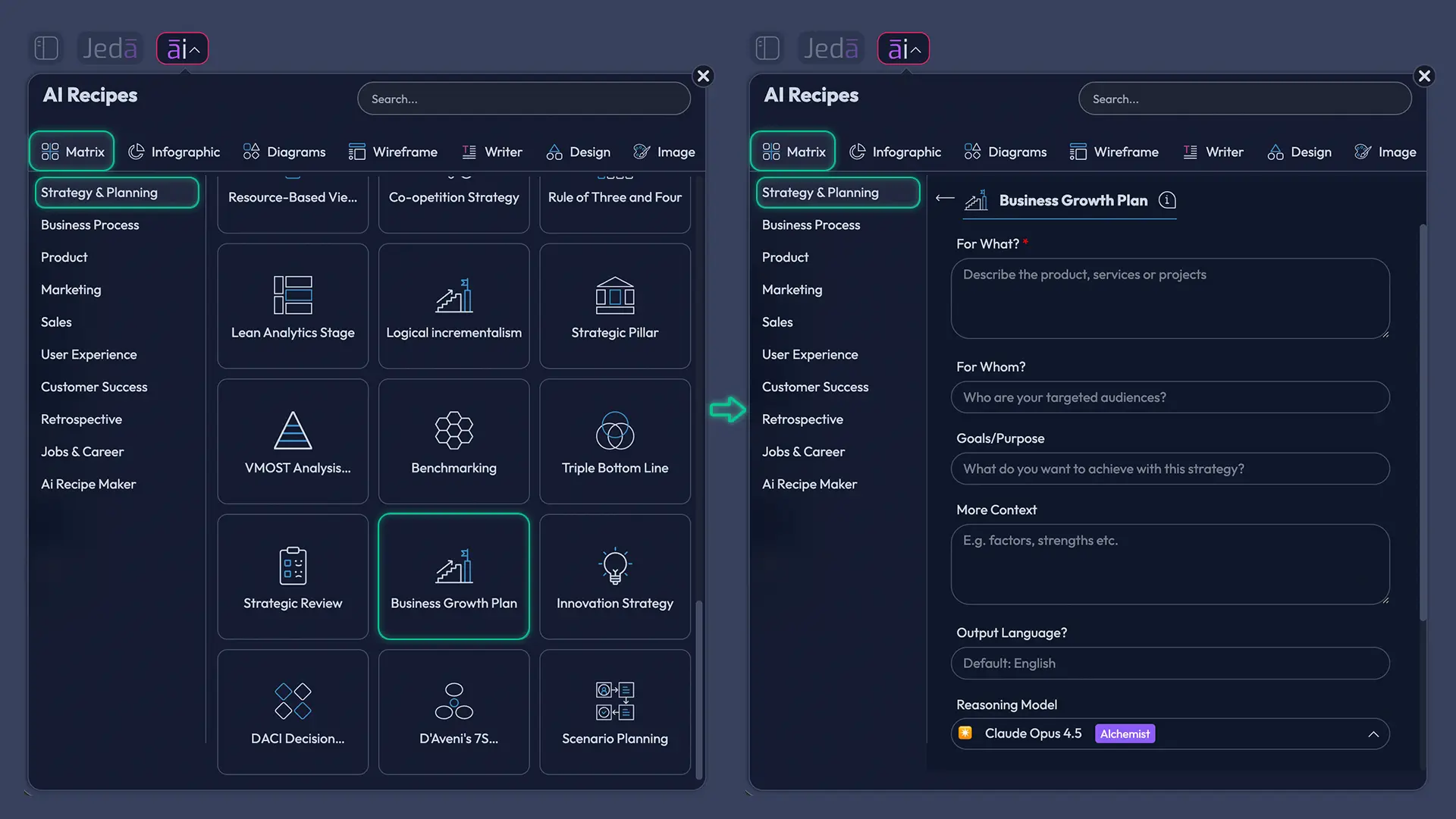Toggle sidebar panel icon in left window
The height and width of the screenshot is (819, 1456).
[x=46, y=49]
